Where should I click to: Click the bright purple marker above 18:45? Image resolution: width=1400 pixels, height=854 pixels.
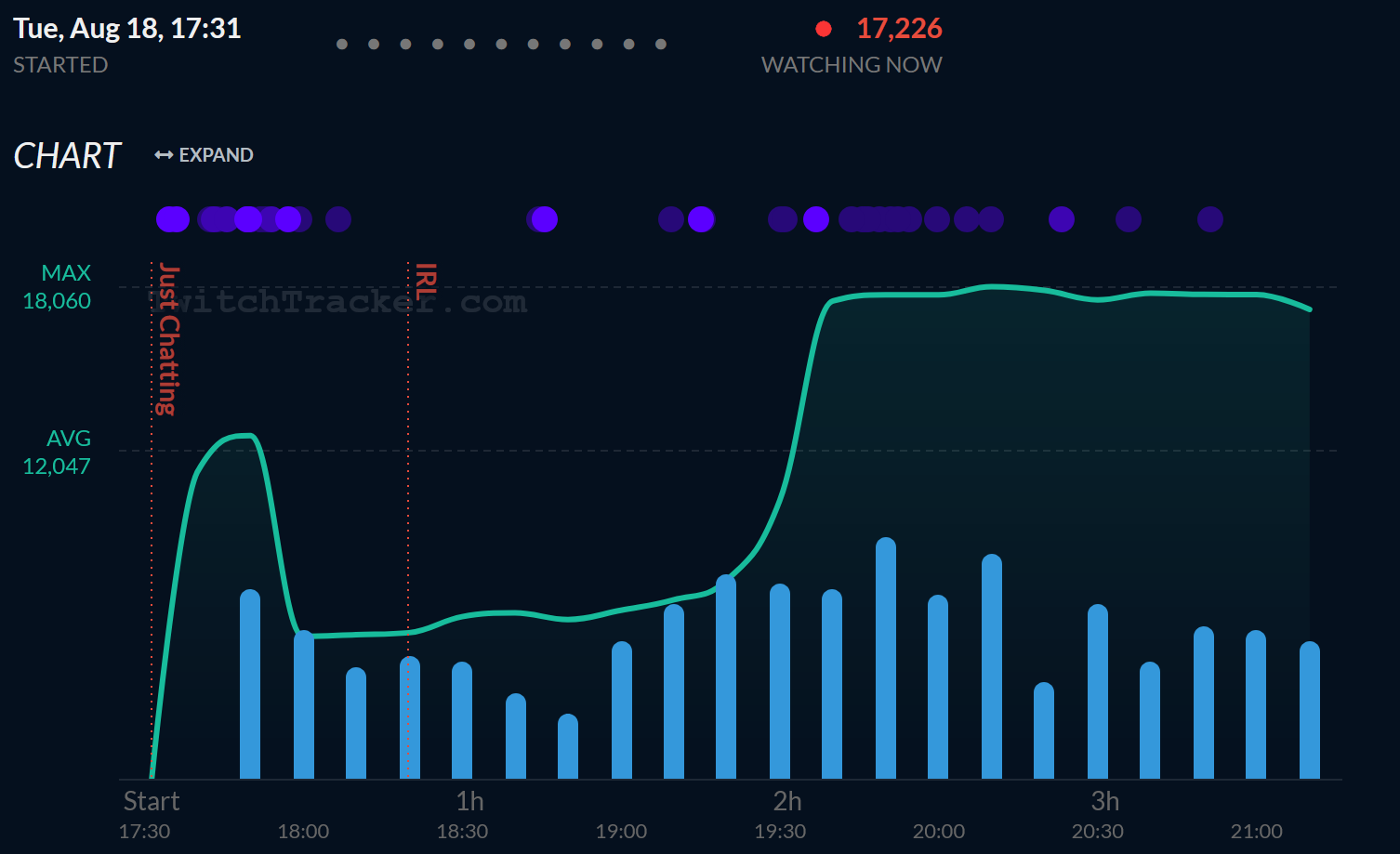tap(544, 219)
